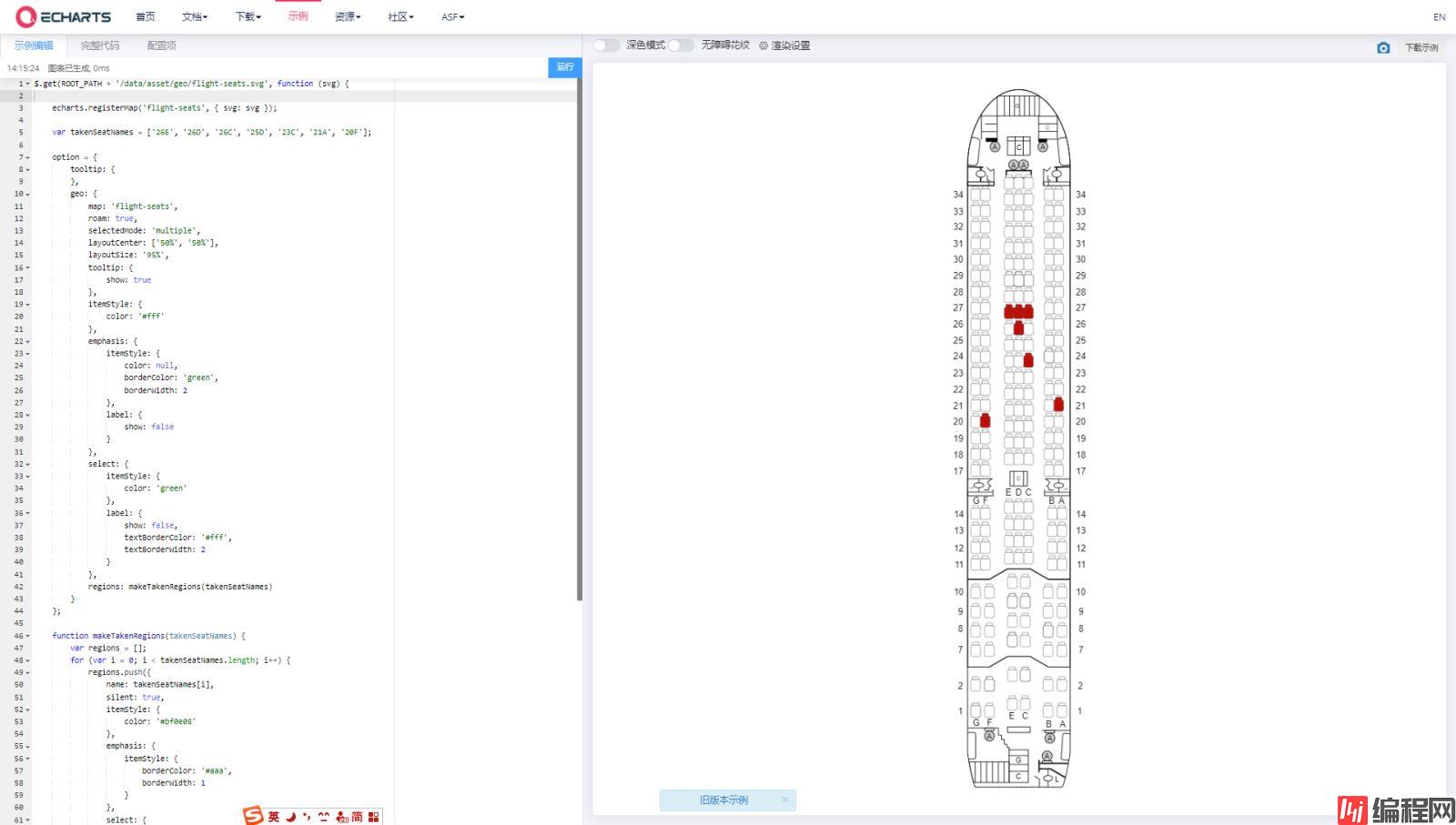Click the Sogou emoji face icon
This screenshot has width=1456, height=825.
tap(324, 817)
